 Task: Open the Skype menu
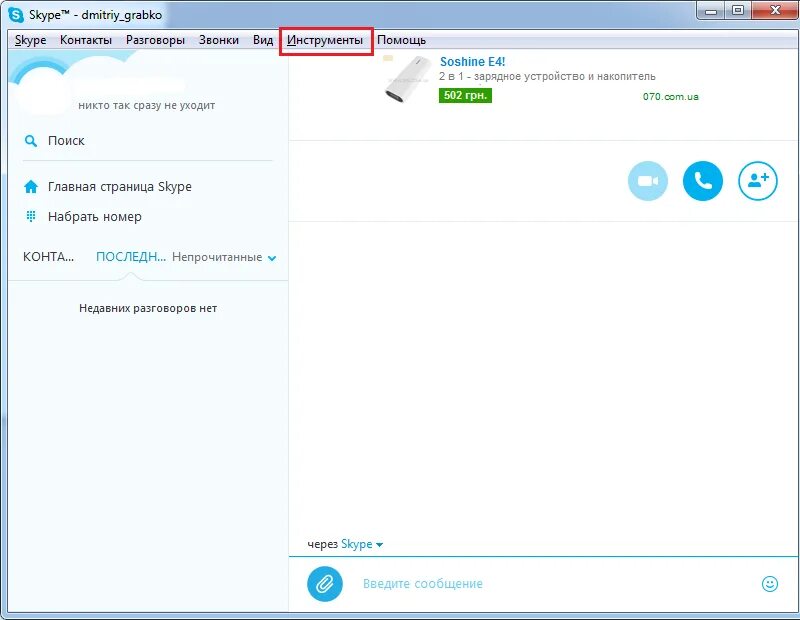point(31,40)
